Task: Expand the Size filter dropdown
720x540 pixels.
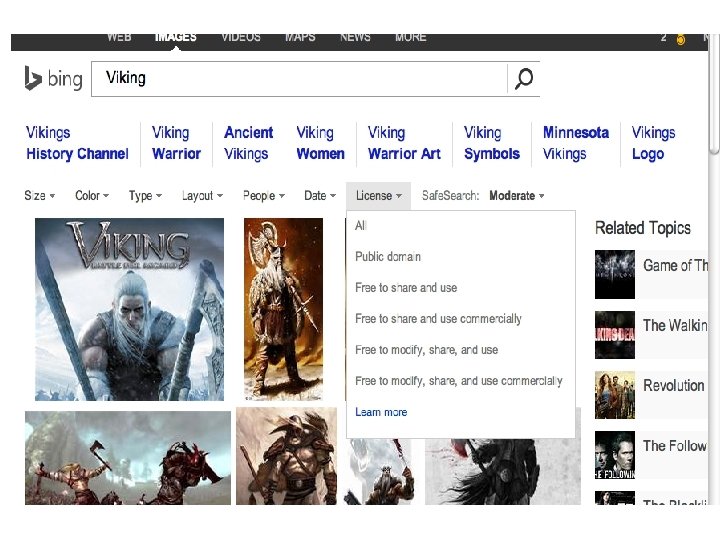Action: [39, 196]
